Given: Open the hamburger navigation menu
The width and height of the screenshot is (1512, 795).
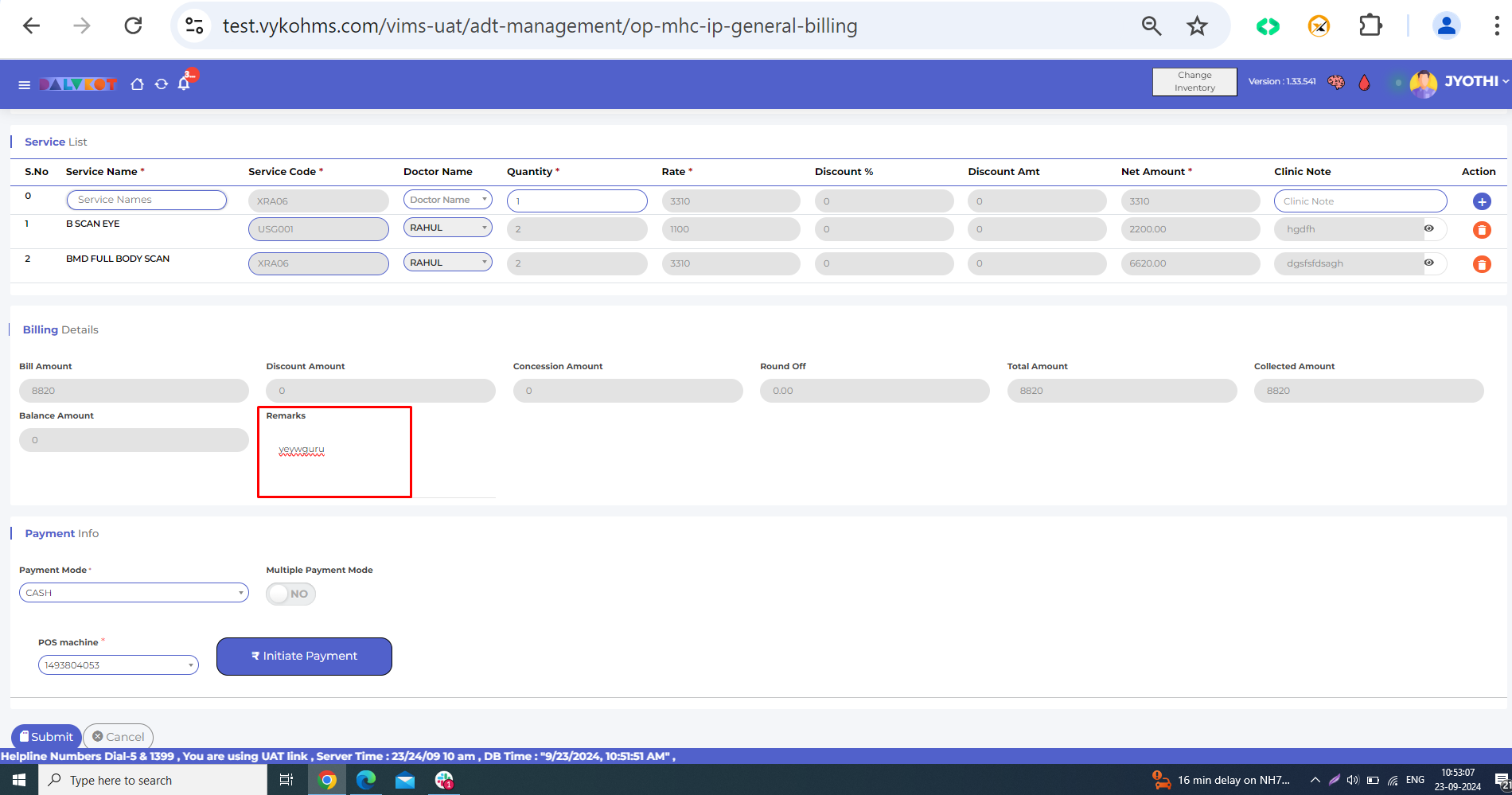Looking at the screenshot, I should point(24,84).
